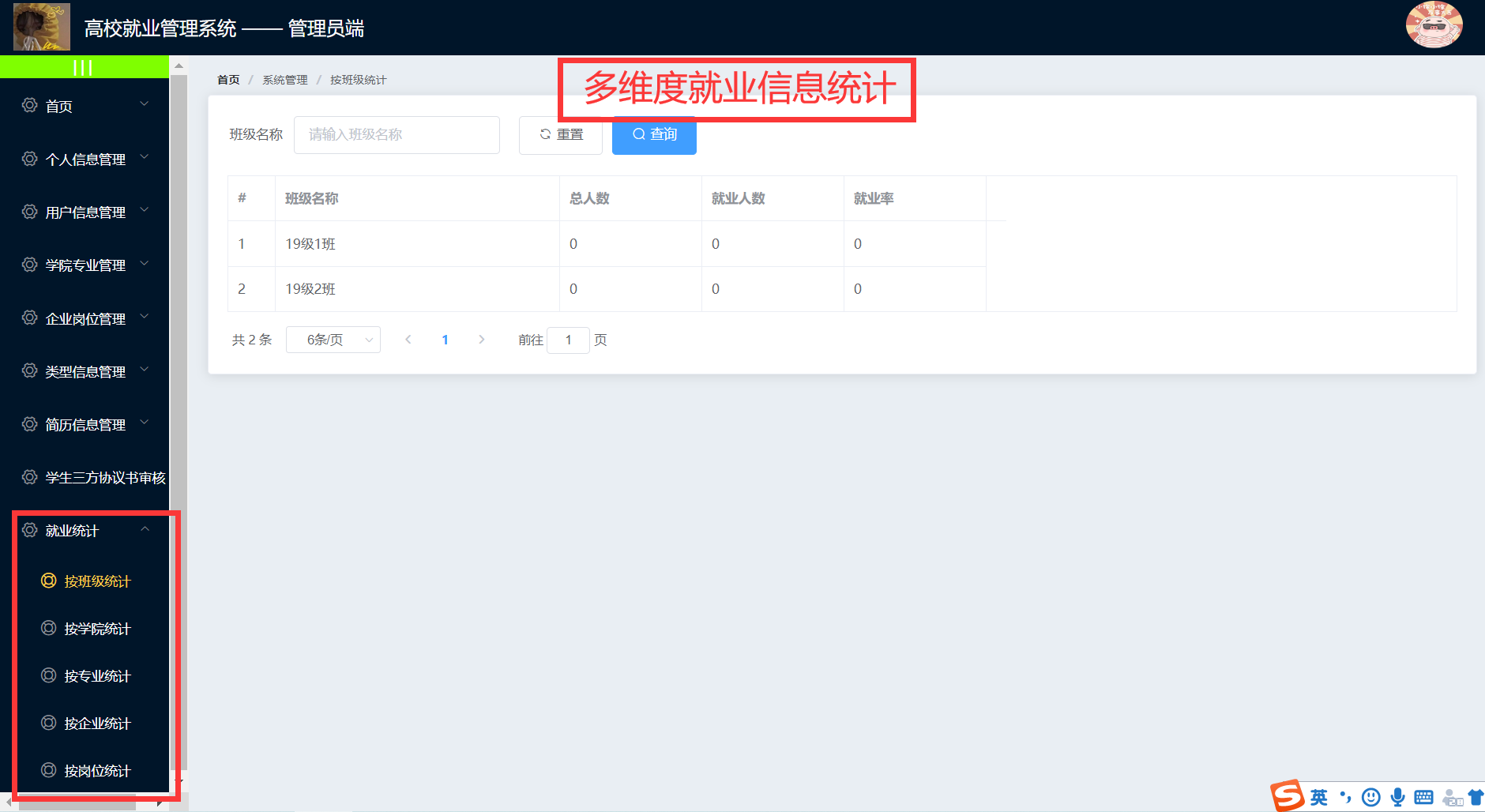Click the gear icon beside 首页 menu
Screen dimensions: 1485x812
point(30,106)
